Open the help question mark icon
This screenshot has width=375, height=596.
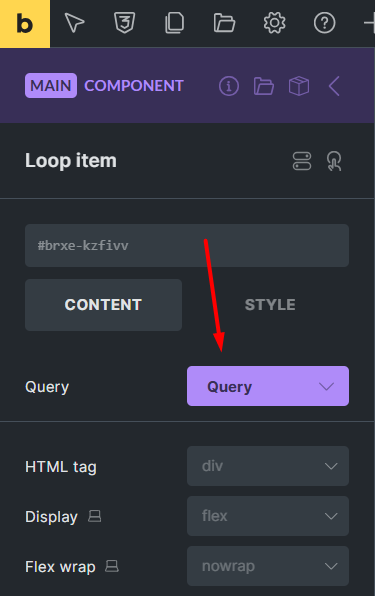tap(324, 23)
